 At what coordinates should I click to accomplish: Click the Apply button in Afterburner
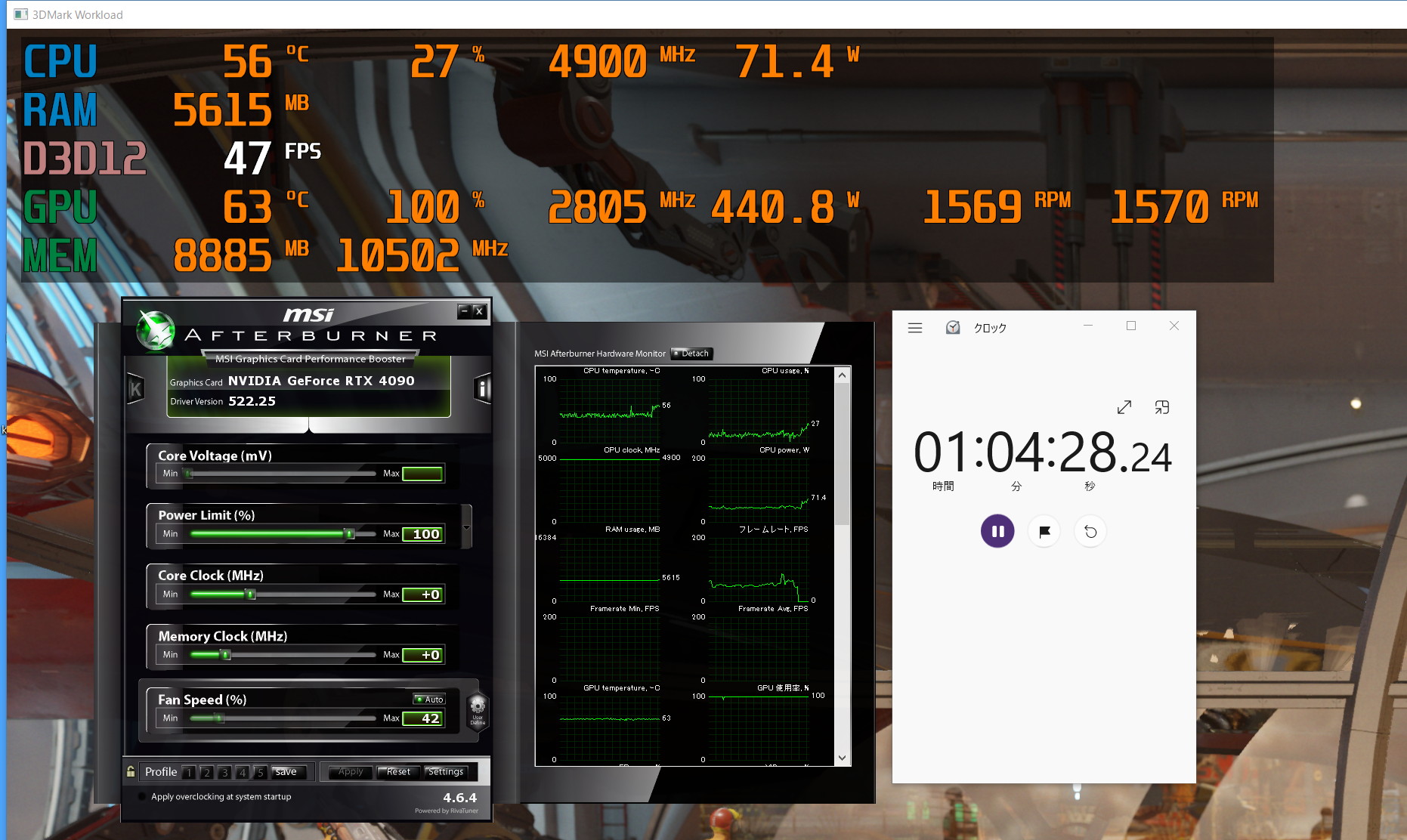coord(351,772)
